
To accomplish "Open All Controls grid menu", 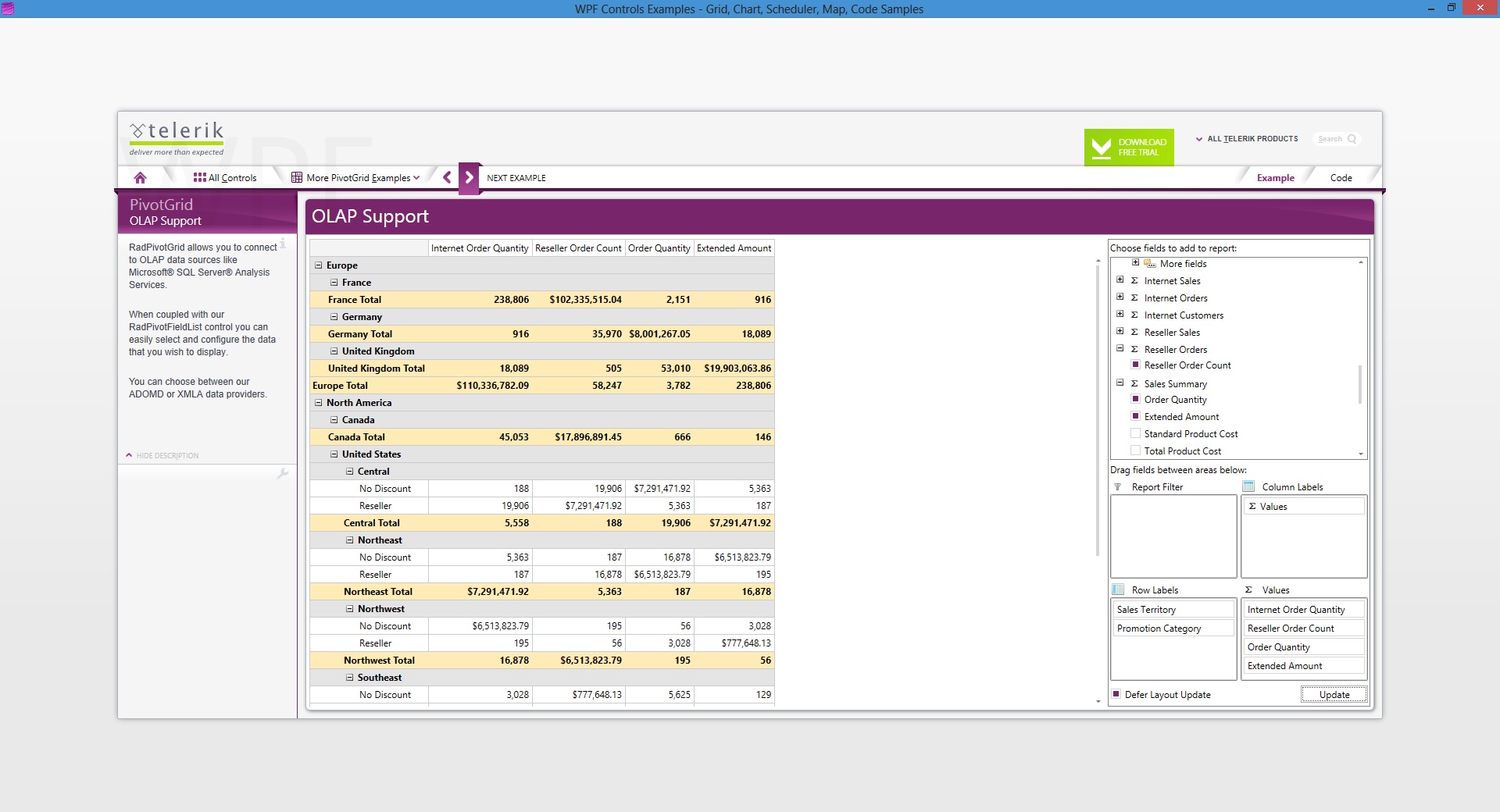I will (x=225, y=178).
